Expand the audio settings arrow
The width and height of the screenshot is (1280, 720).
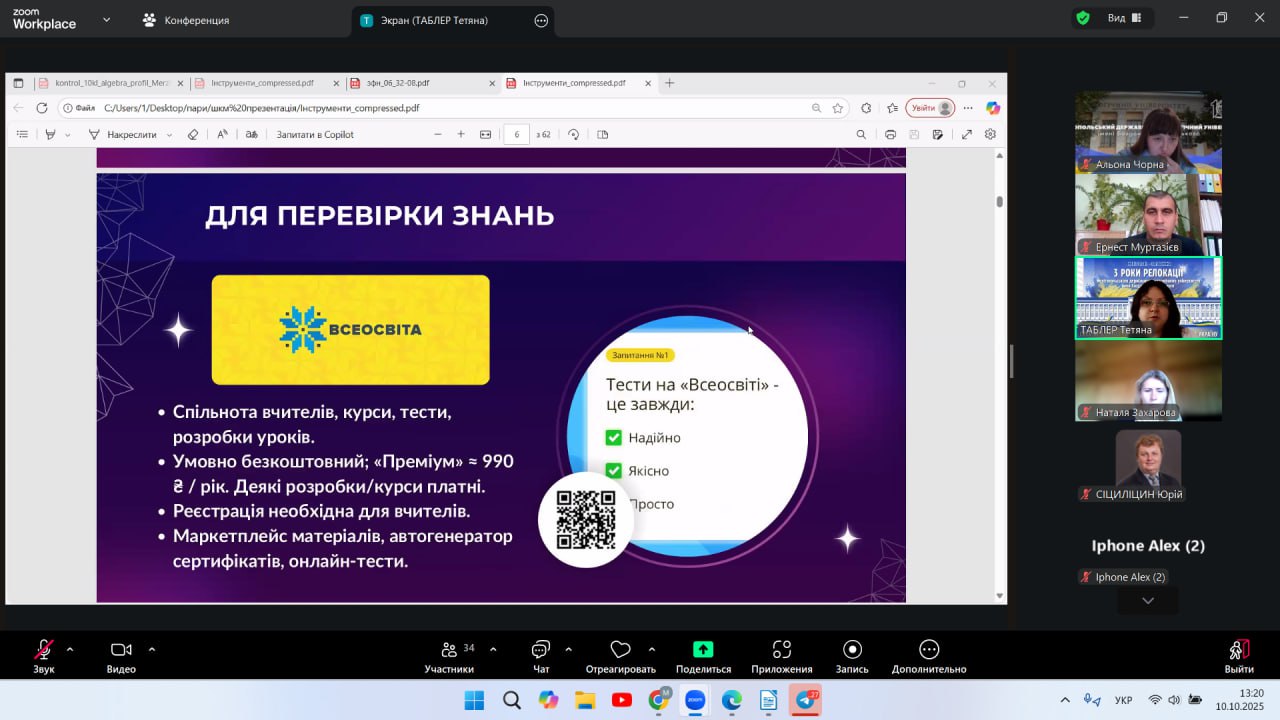coord(70,649)
